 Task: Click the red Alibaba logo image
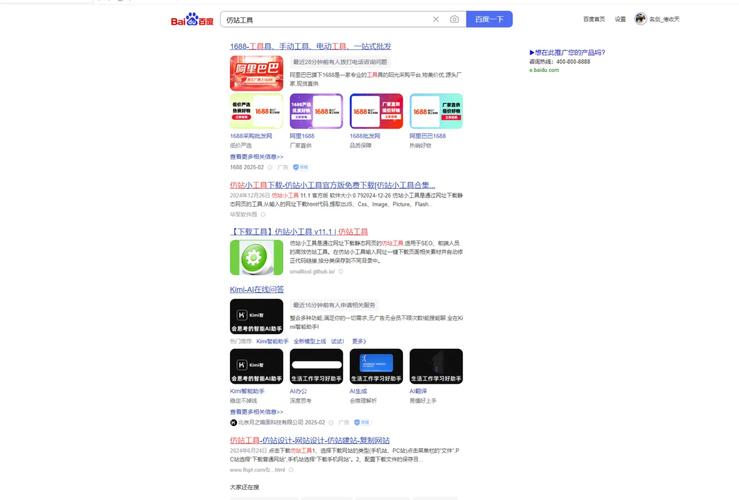tap(256, 73)
